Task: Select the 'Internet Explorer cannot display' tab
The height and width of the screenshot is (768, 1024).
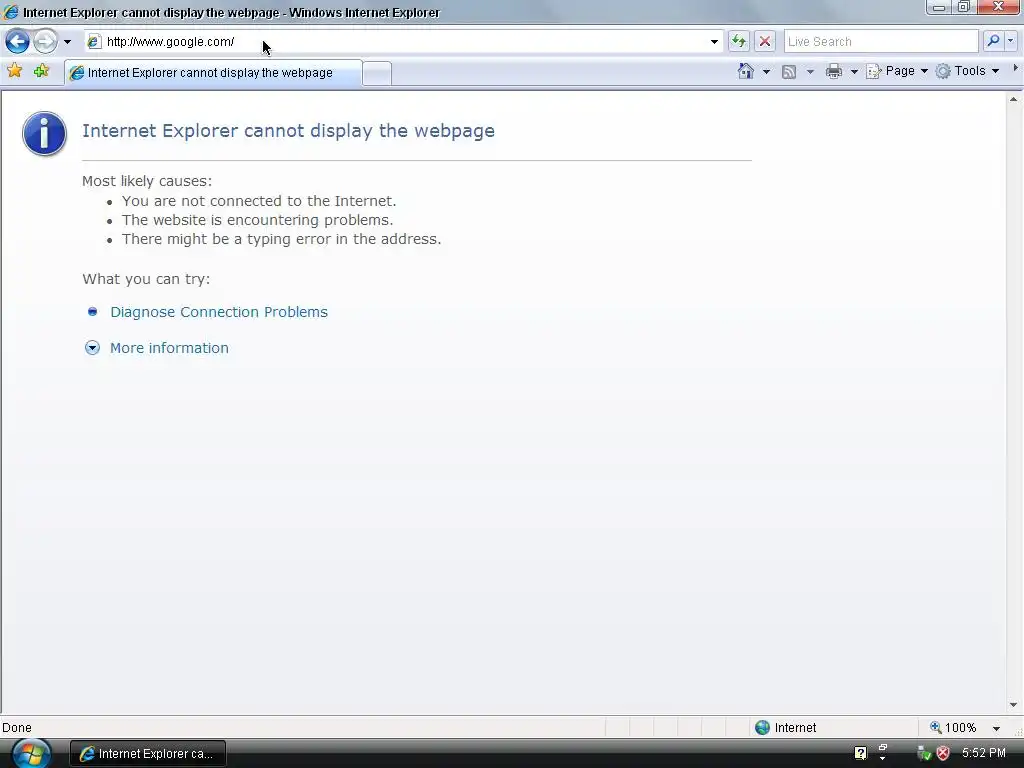Action: tap(213, 72)
